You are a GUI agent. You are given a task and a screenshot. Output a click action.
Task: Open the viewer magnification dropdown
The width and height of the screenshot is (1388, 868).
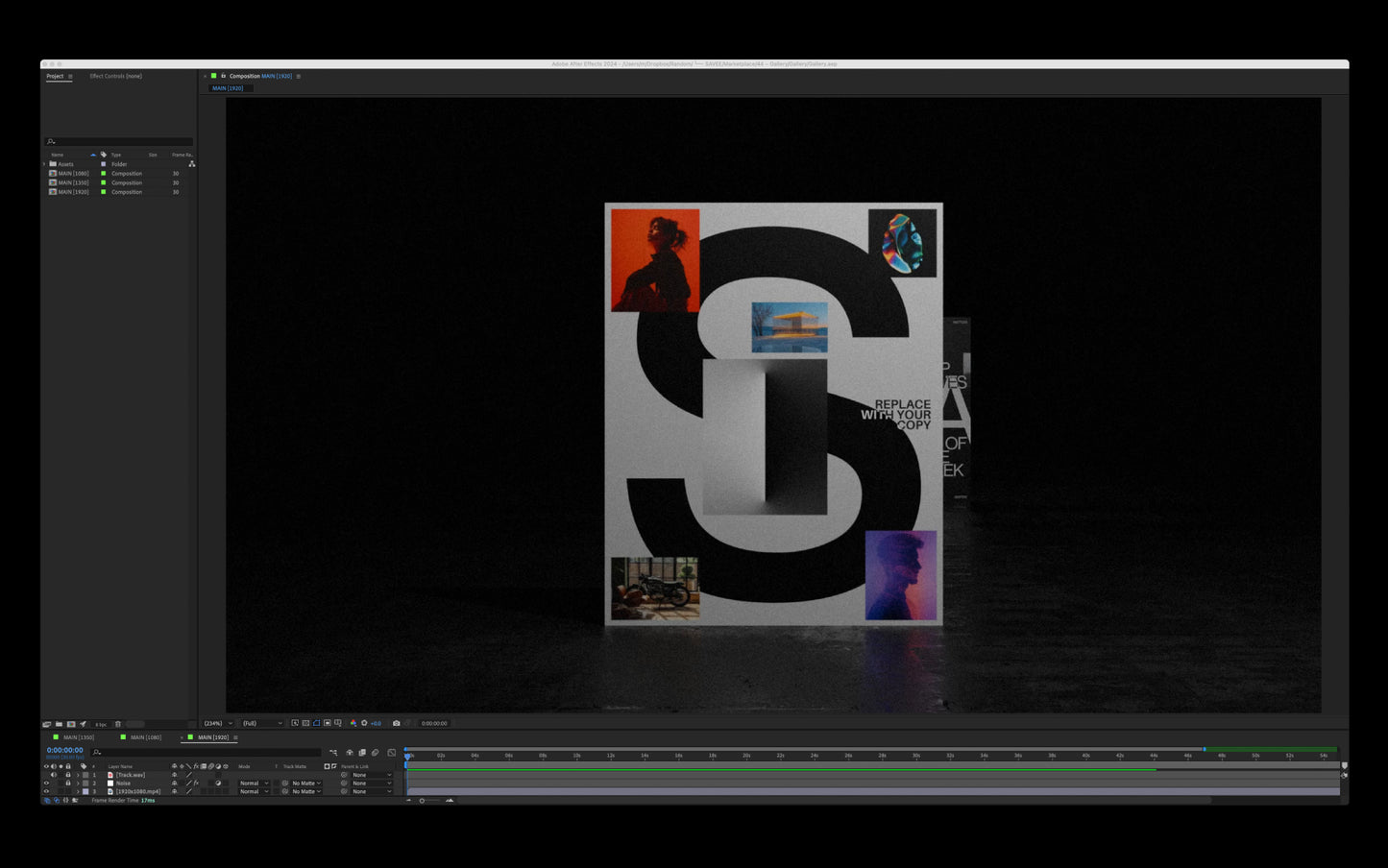pos(217,723)
